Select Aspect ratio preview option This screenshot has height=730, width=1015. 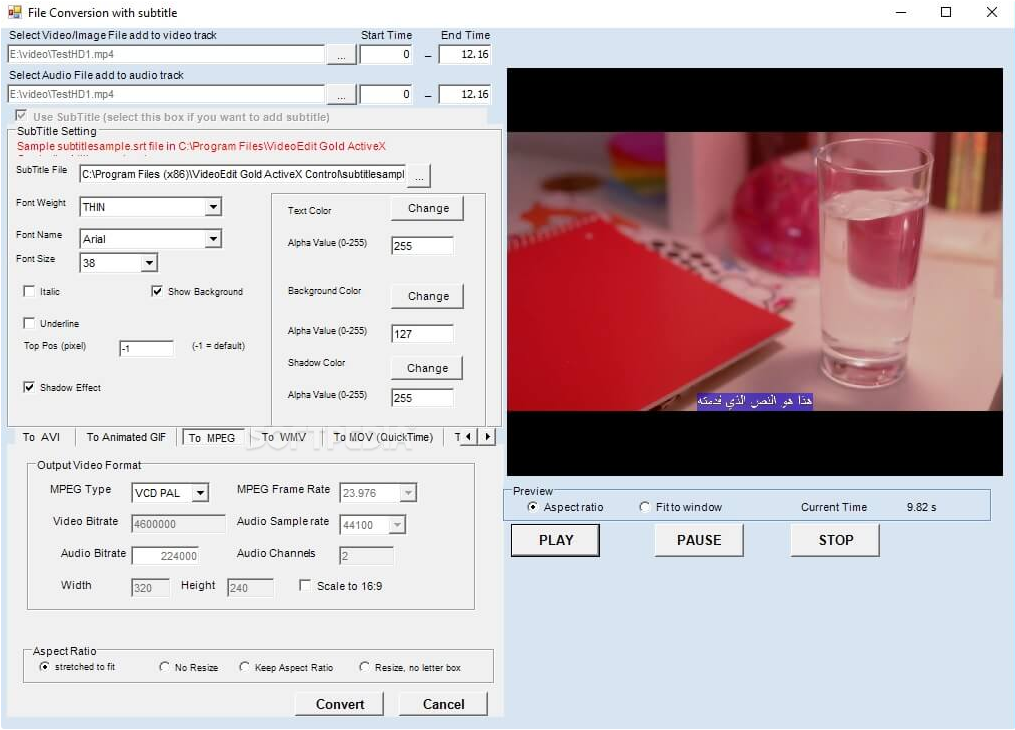[532, 507]
